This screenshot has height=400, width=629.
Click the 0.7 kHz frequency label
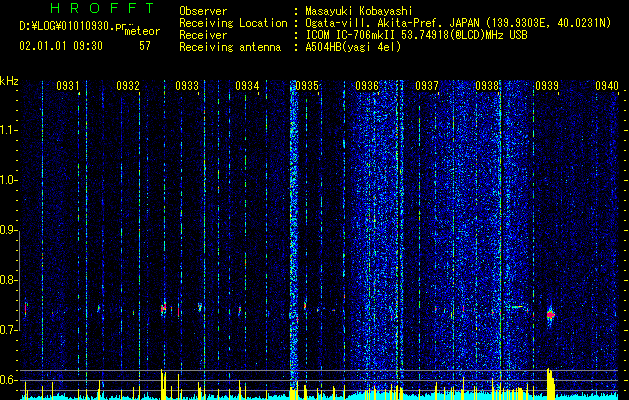click(x=8, y=330)
